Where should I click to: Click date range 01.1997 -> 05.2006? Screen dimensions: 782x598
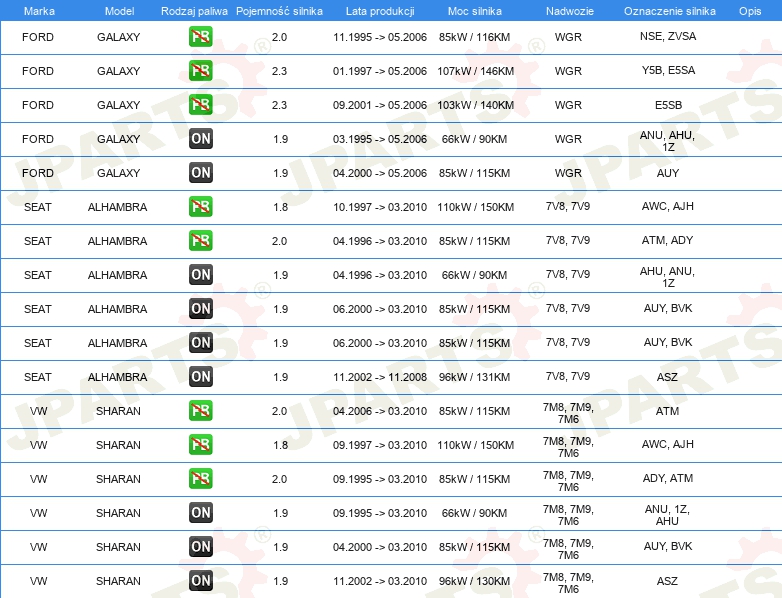point(380,71)
